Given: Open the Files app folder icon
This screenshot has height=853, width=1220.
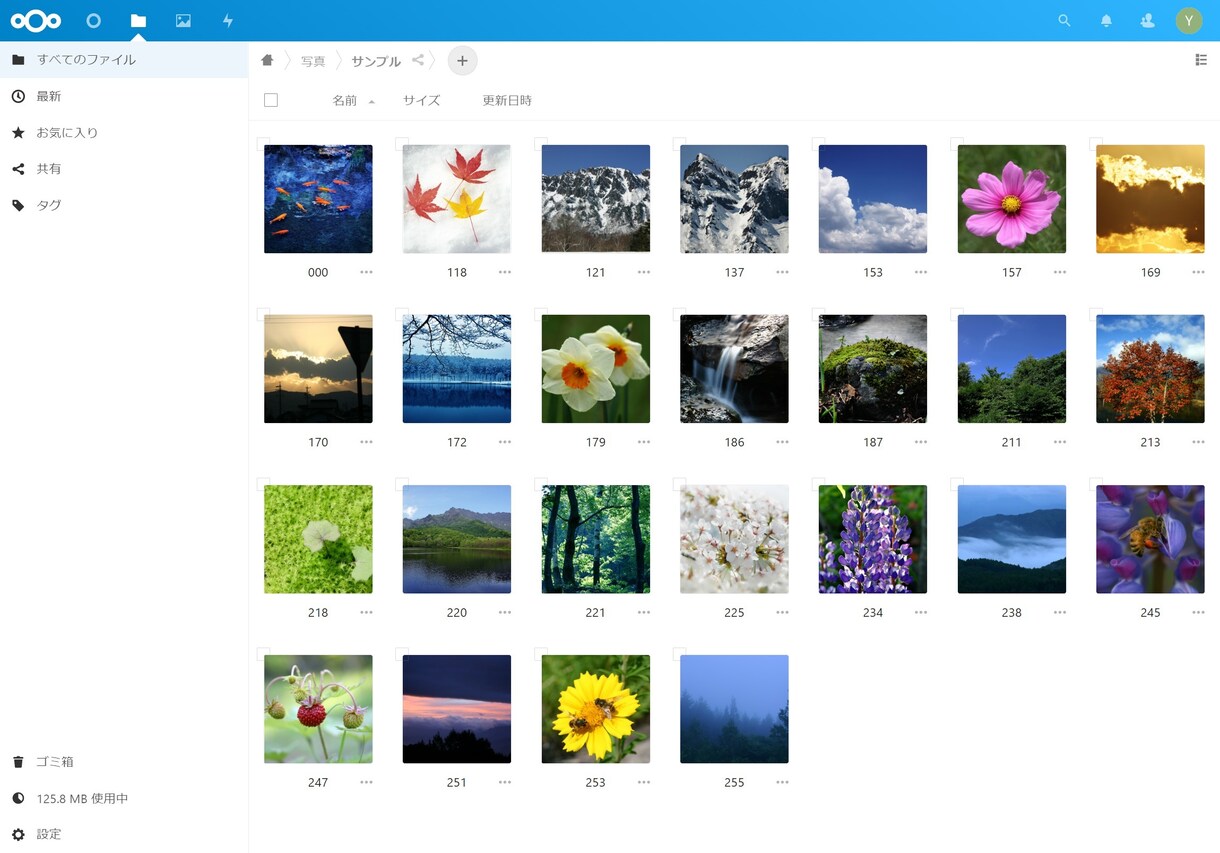Looking at the screenshot, I should [138, 20].
